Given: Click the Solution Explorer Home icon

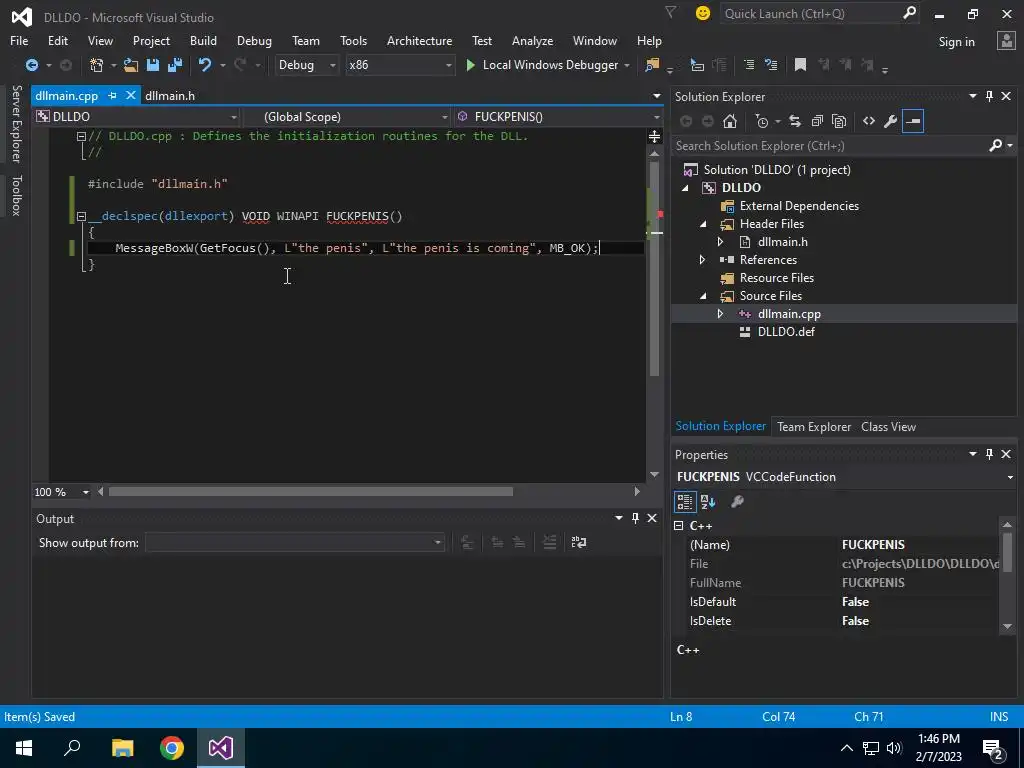Looking at the screenshot, I should 730,121.
